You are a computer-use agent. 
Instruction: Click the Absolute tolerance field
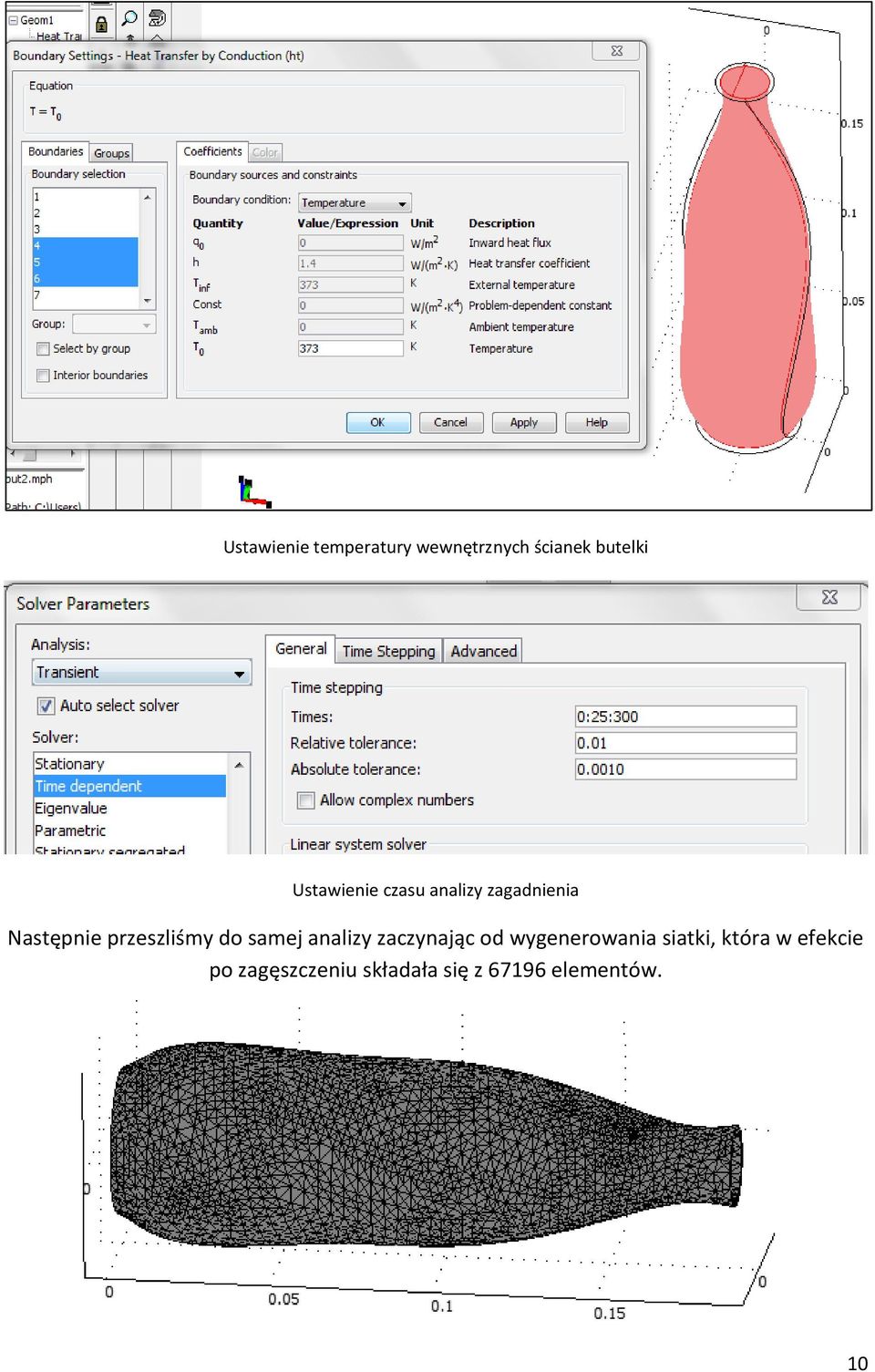coord(685,769)
